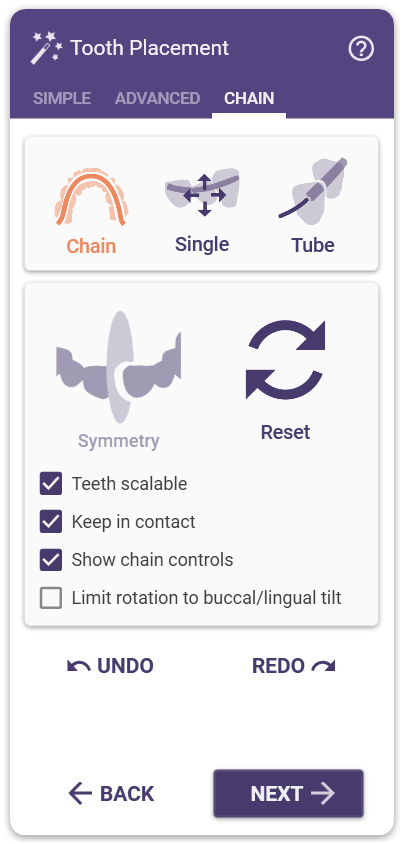
Task: Click the magic wand wizard icon
Action: pyautogui.click(x=46, y=48)
